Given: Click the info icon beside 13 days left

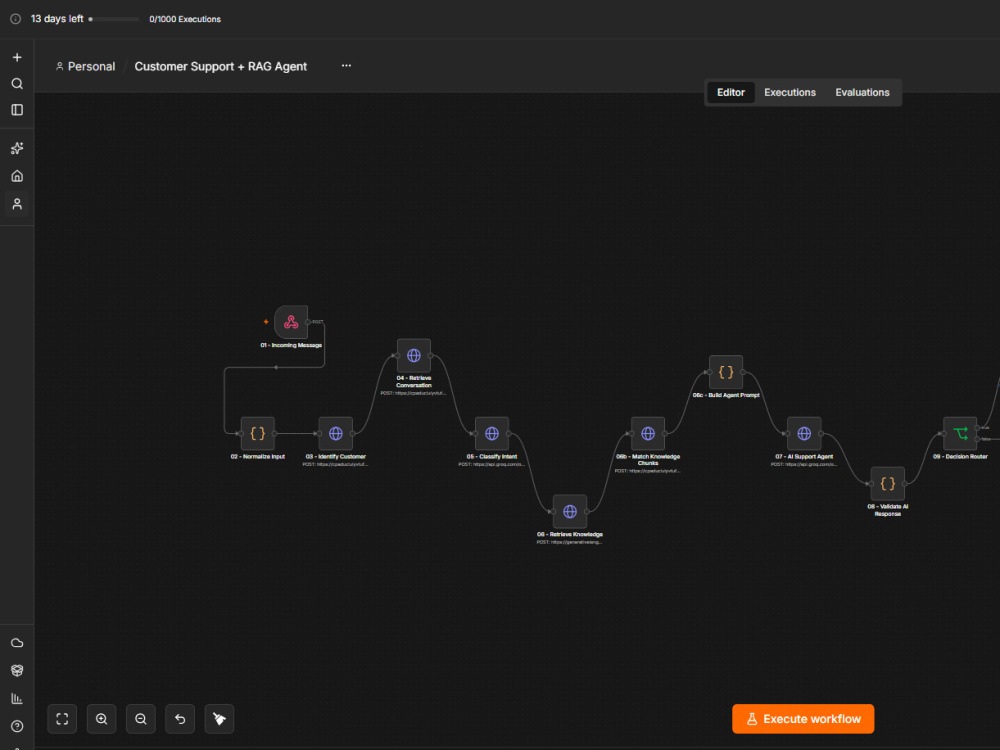Looking at the screenshot, I should pyautogui.click(x=16, y=19).
